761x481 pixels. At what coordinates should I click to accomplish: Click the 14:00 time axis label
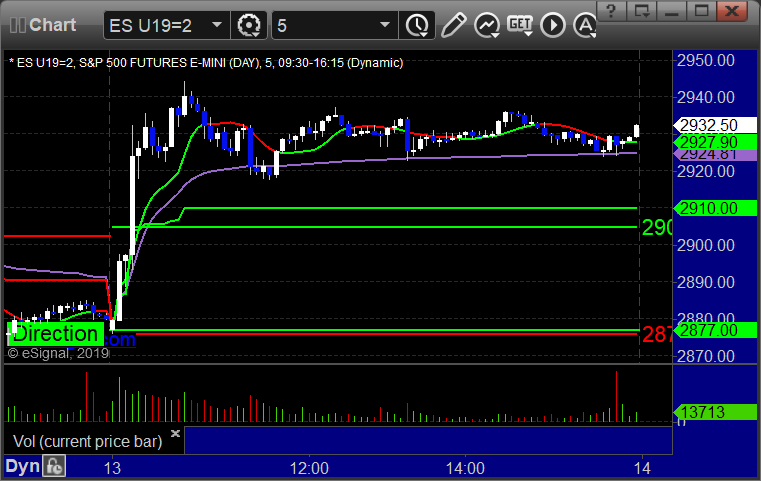465,468
